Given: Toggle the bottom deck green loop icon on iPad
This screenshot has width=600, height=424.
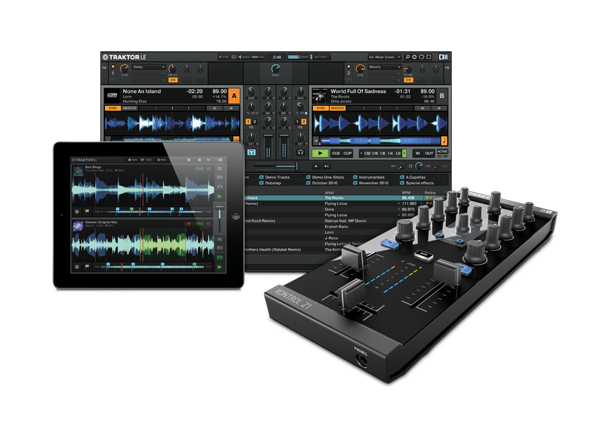Looking at the screenshot, I should (x=220, y=258).
